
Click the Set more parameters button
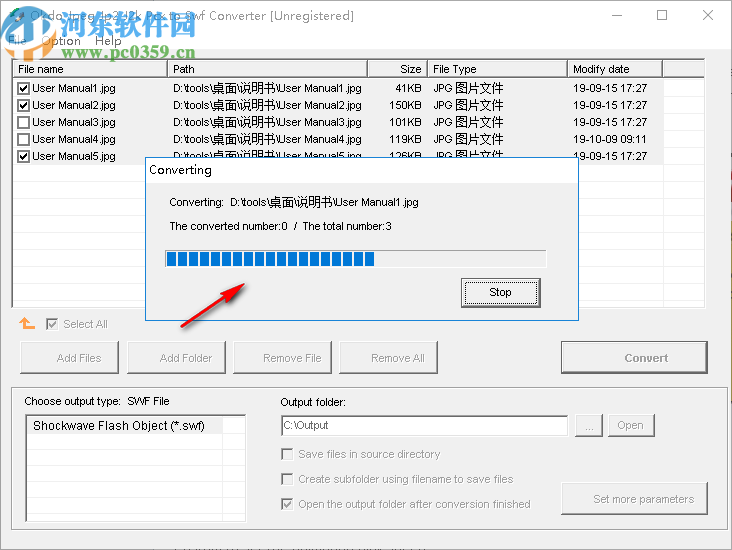pos(634,499)
